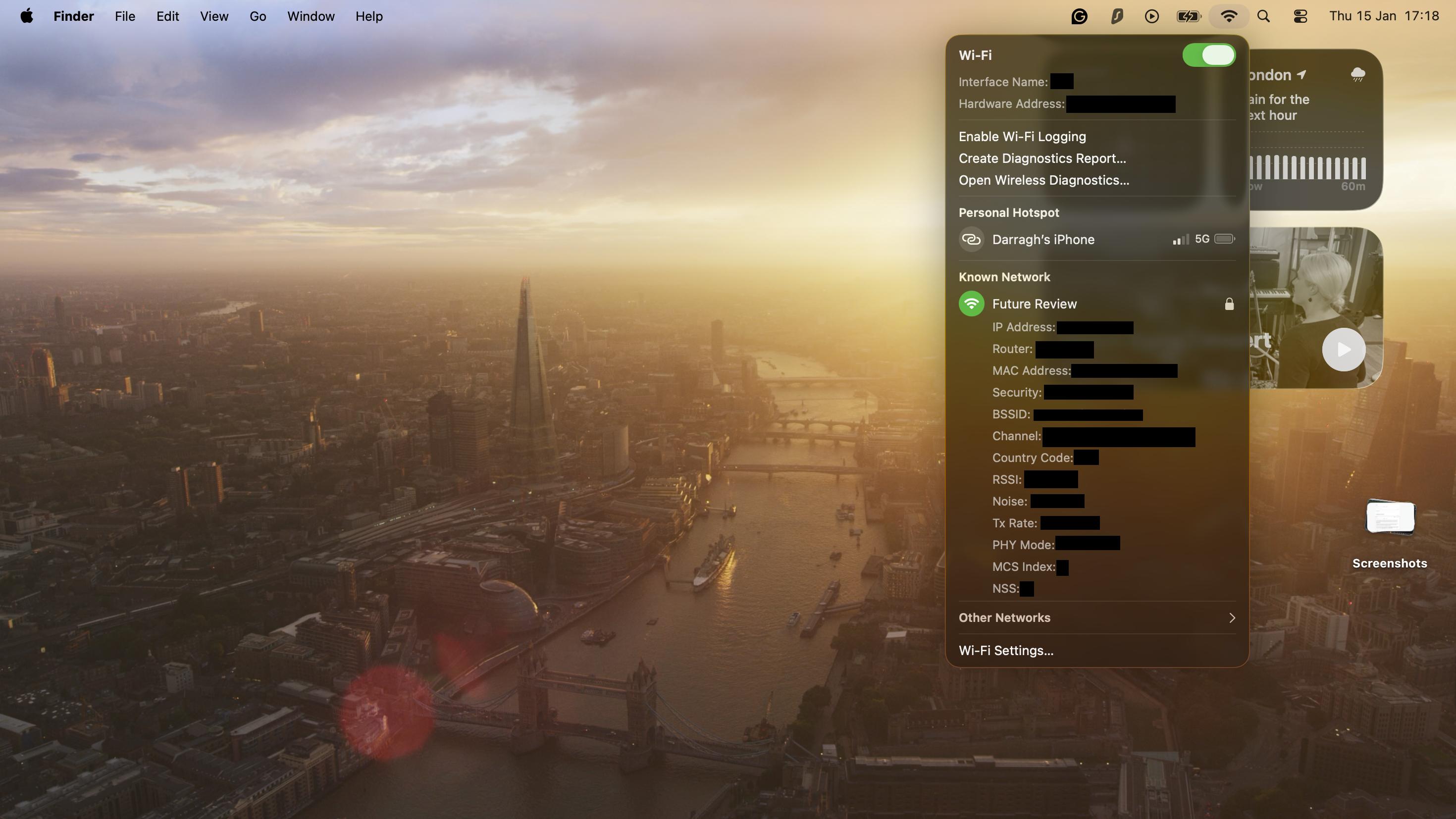Click the Grammarly icon in the menu bar

[1079, 16]
